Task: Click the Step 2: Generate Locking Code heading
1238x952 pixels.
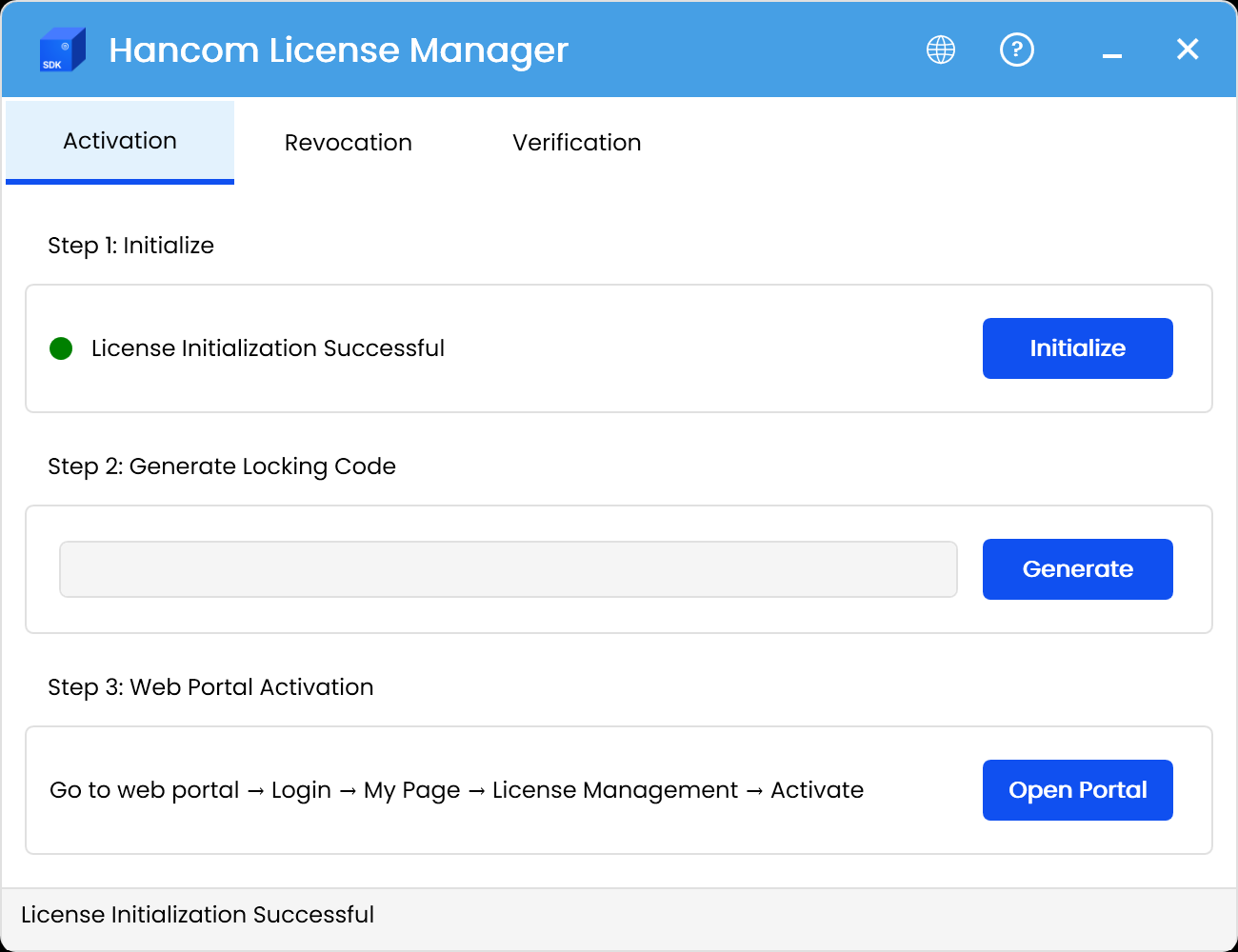Action: (x=222, y=466)
